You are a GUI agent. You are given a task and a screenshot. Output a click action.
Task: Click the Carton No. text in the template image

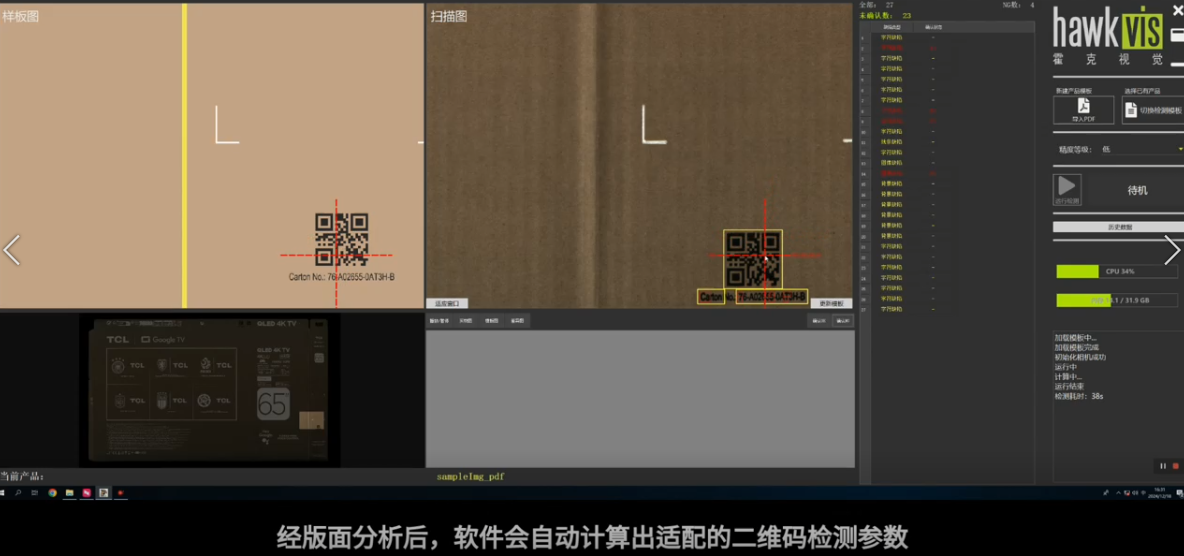pyautogui.click(x=341, y=277)
